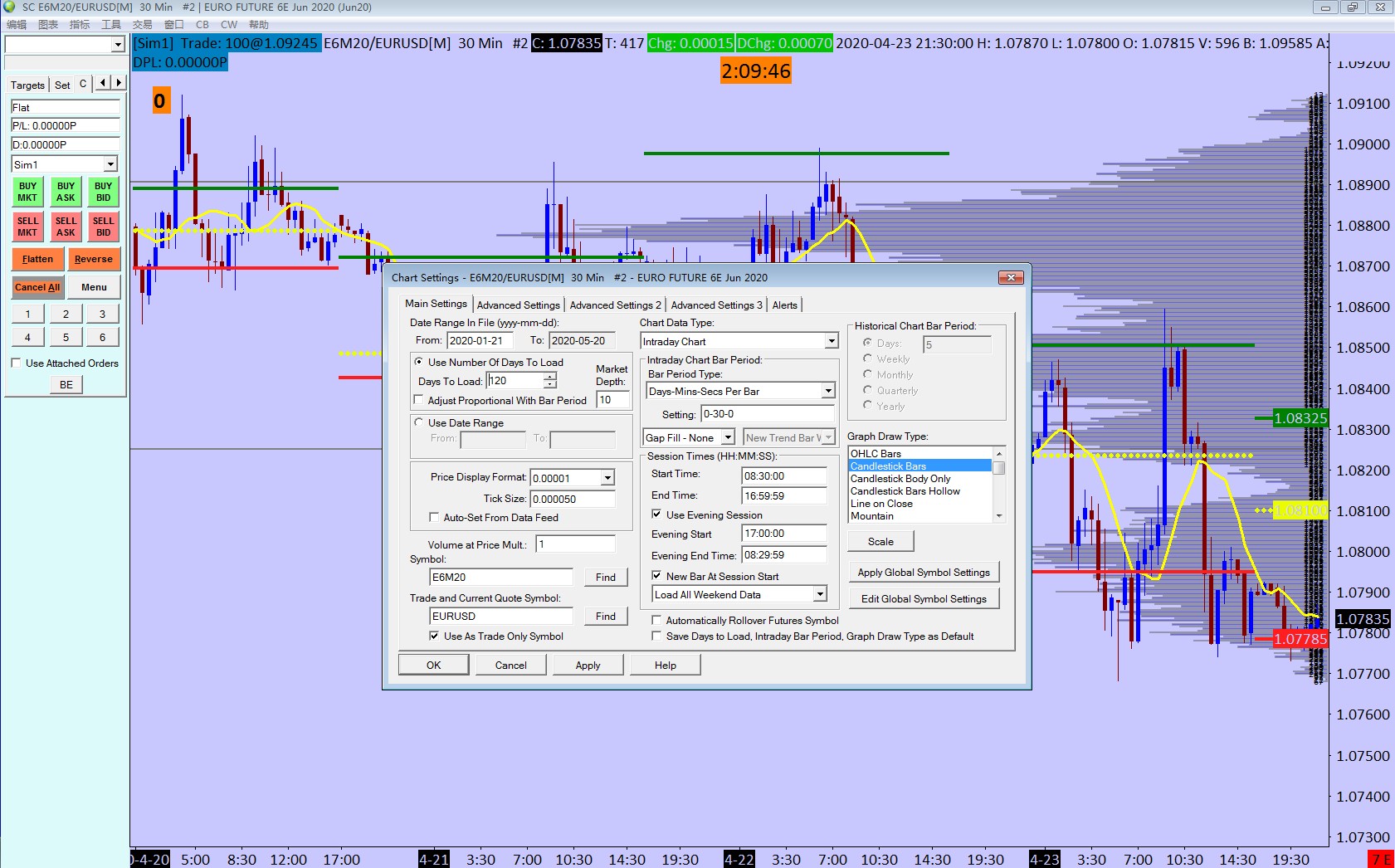Click the Cancel All button
This screenshot has height=868, width=1395.
tap(37, 287)
